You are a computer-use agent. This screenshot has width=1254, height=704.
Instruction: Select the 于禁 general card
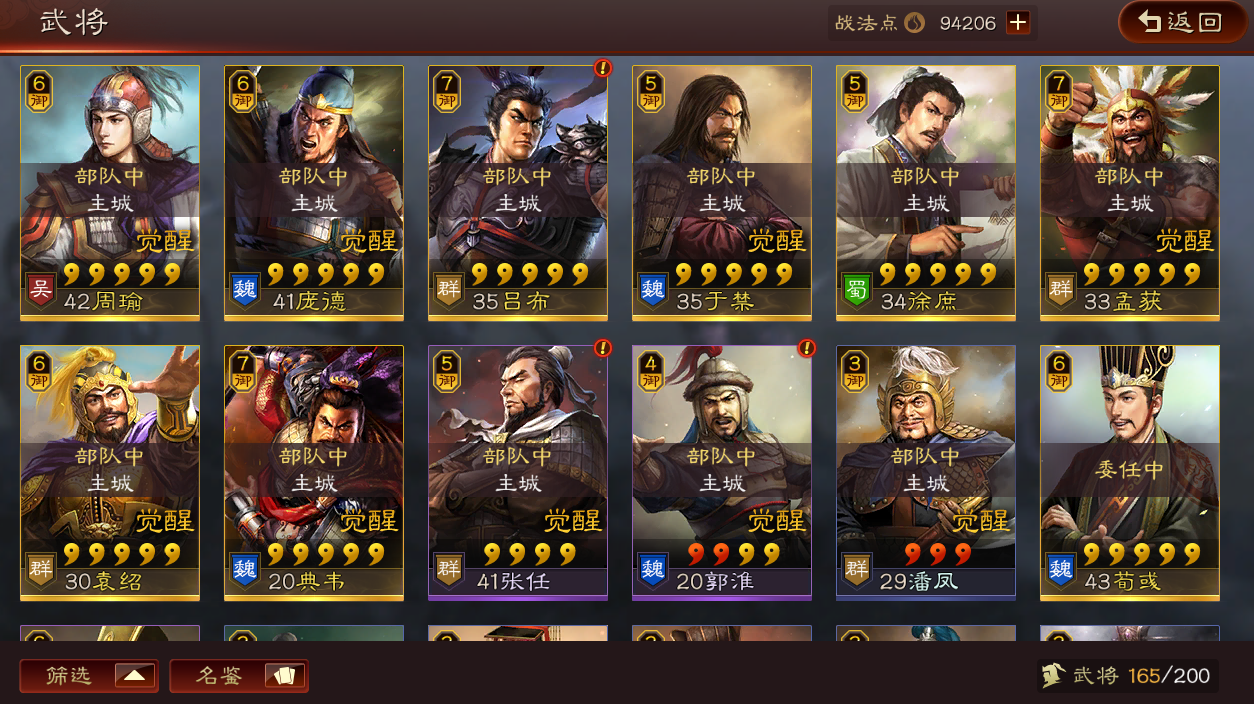[722, 193]
